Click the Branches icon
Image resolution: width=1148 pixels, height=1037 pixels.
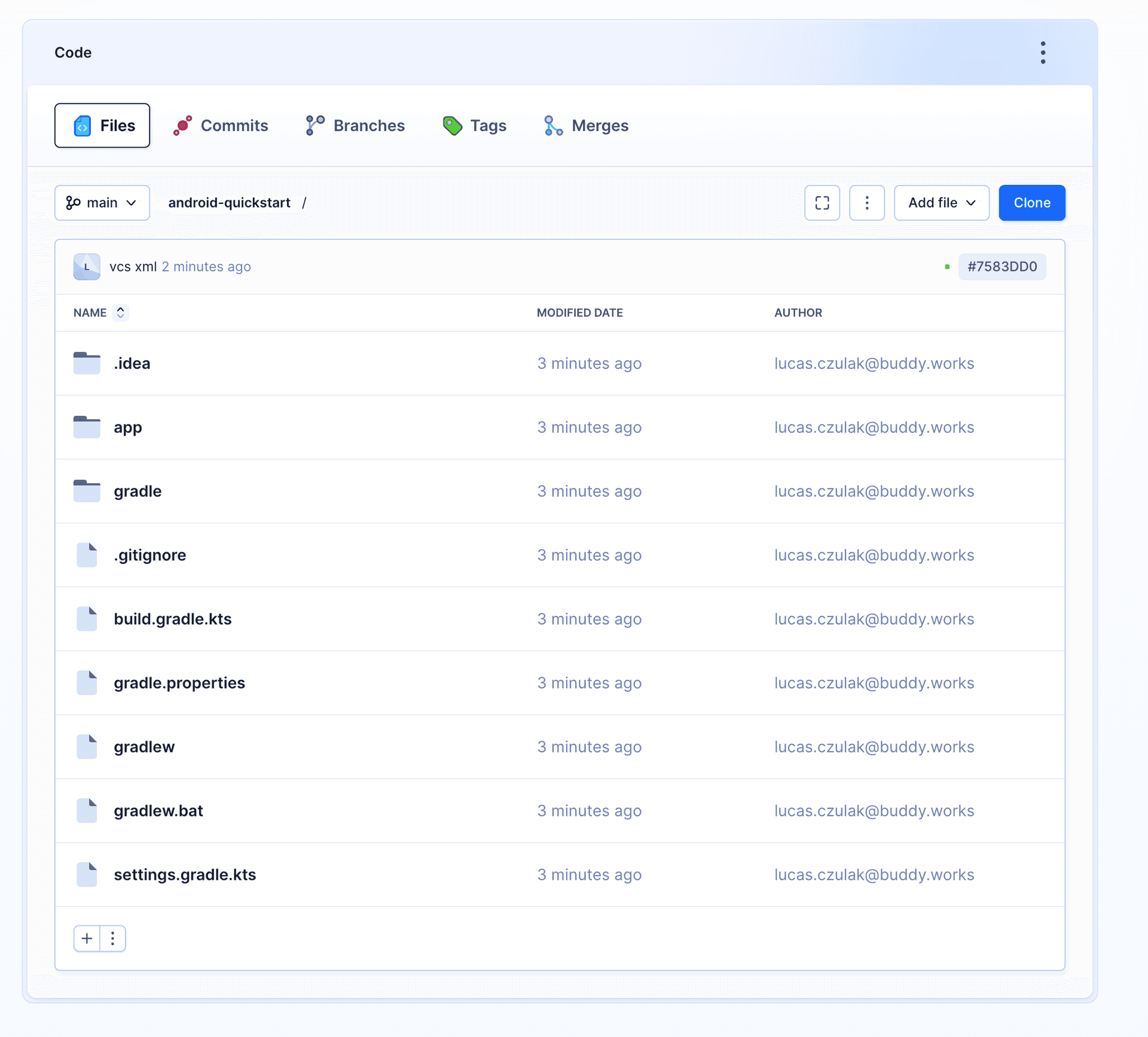pyautogui.click(x=314, y=125)
